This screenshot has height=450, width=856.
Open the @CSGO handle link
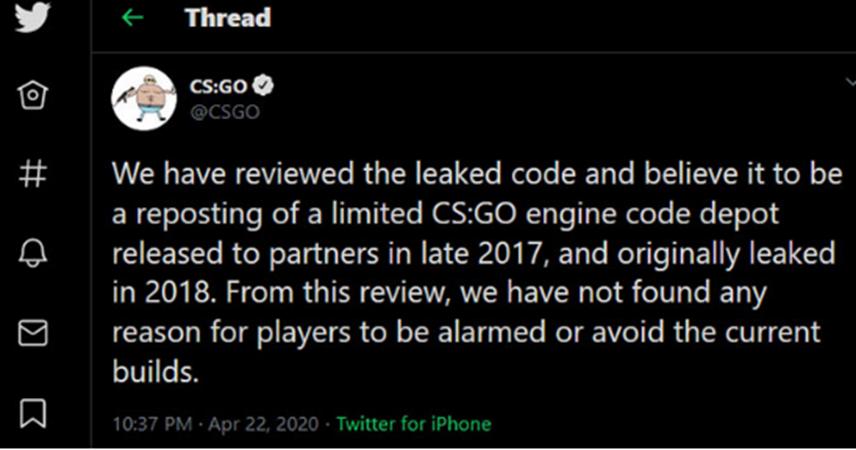(225, 111)
